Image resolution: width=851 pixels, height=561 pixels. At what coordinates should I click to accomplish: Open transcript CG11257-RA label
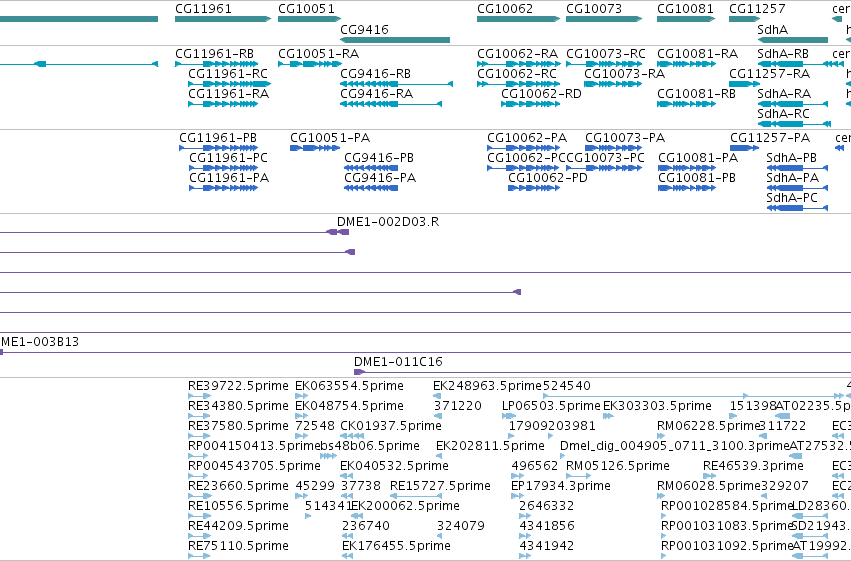pos(770,74)
